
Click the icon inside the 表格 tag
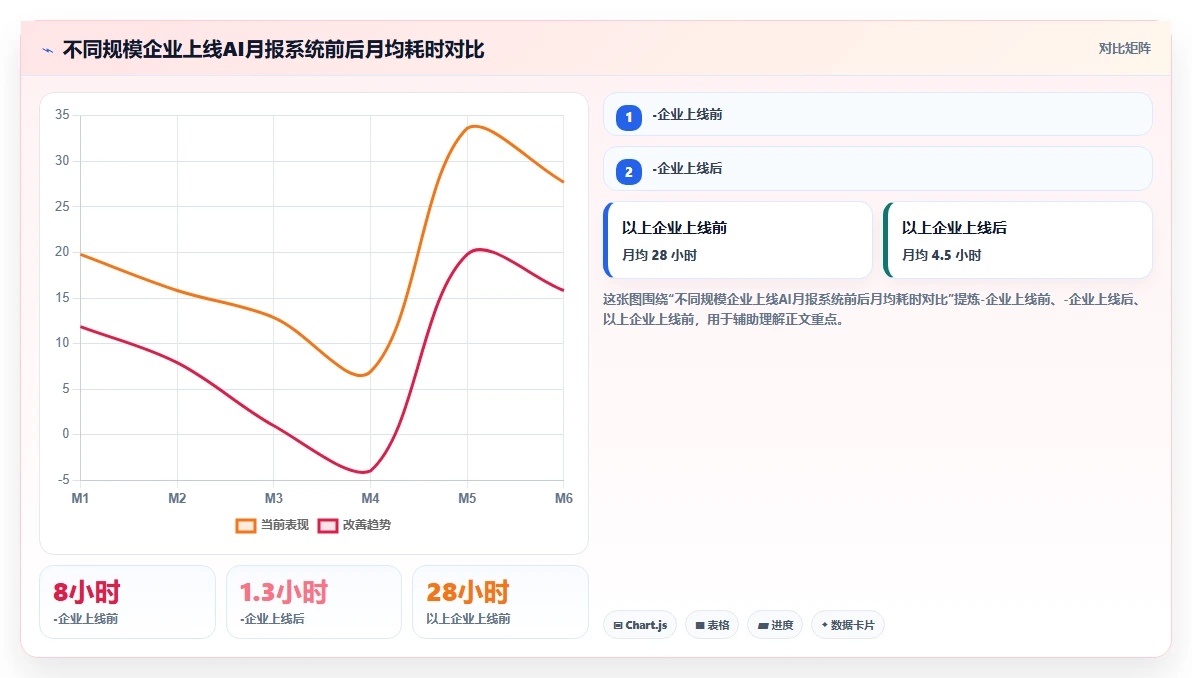coord(700,626)
